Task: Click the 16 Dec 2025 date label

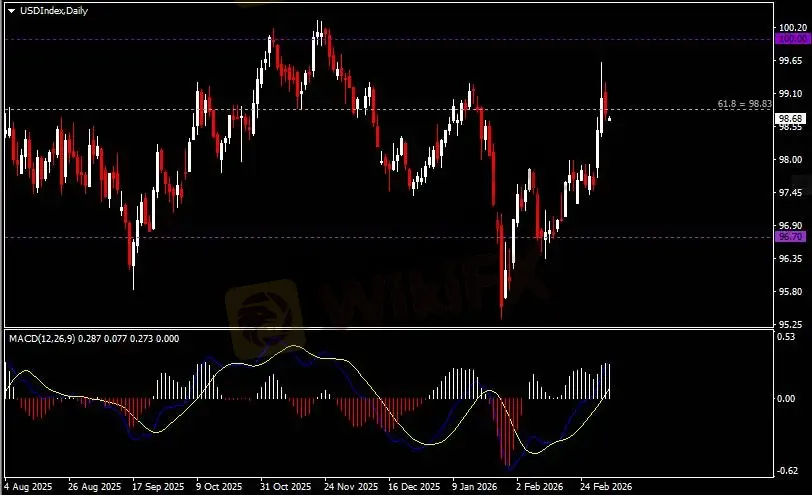Action: pos(414,487)
